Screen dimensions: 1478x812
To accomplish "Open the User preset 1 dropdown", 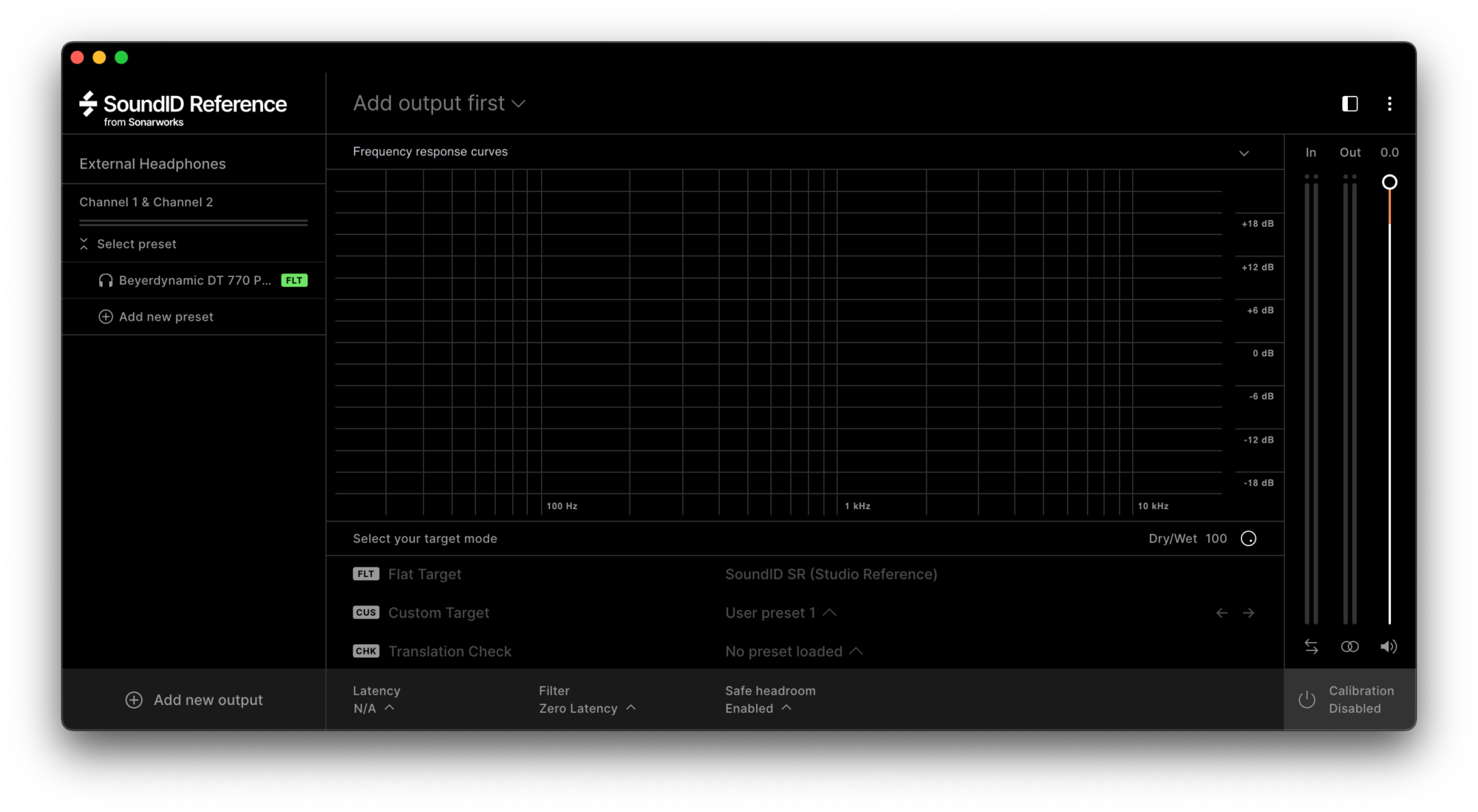I will click(x=781, y=613).
